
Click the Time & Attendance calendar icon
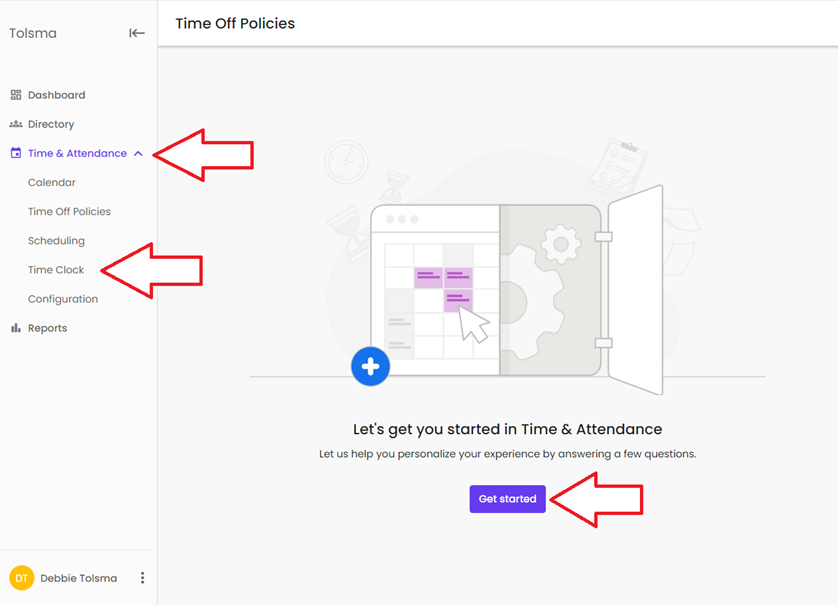click(x=16, y=153)
